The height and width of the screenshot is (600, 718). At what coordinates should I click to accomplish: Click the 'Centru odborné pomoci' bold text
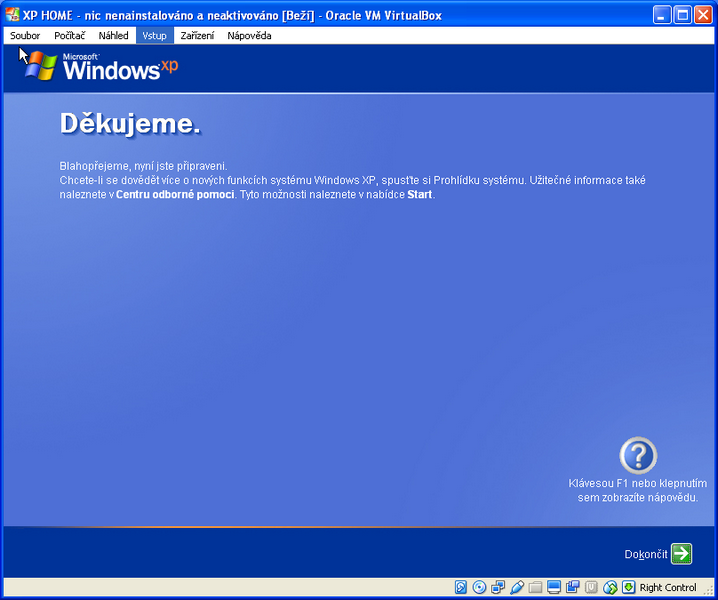(175, 194)
